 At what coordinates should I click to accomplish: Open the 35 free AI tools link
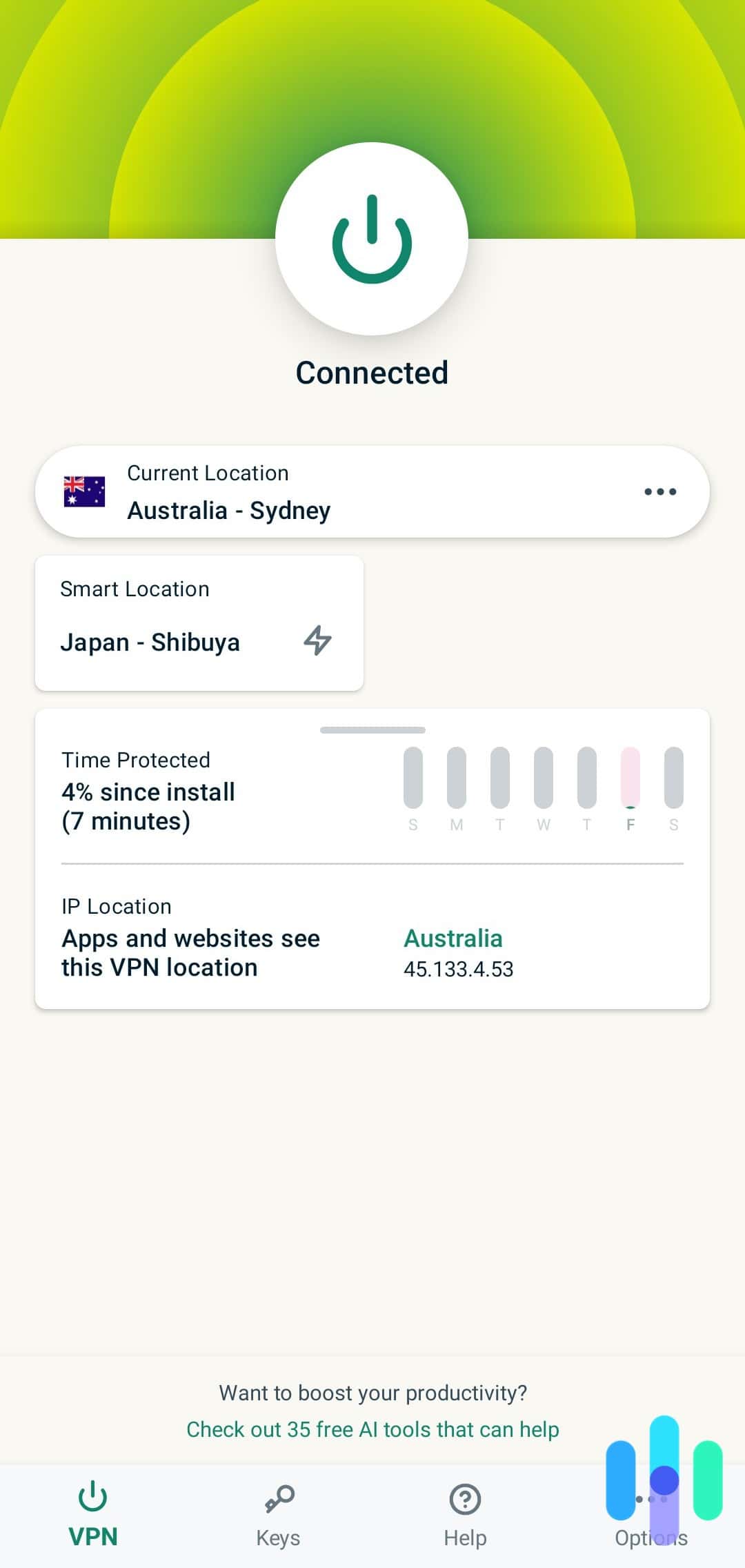[372, 1429]
